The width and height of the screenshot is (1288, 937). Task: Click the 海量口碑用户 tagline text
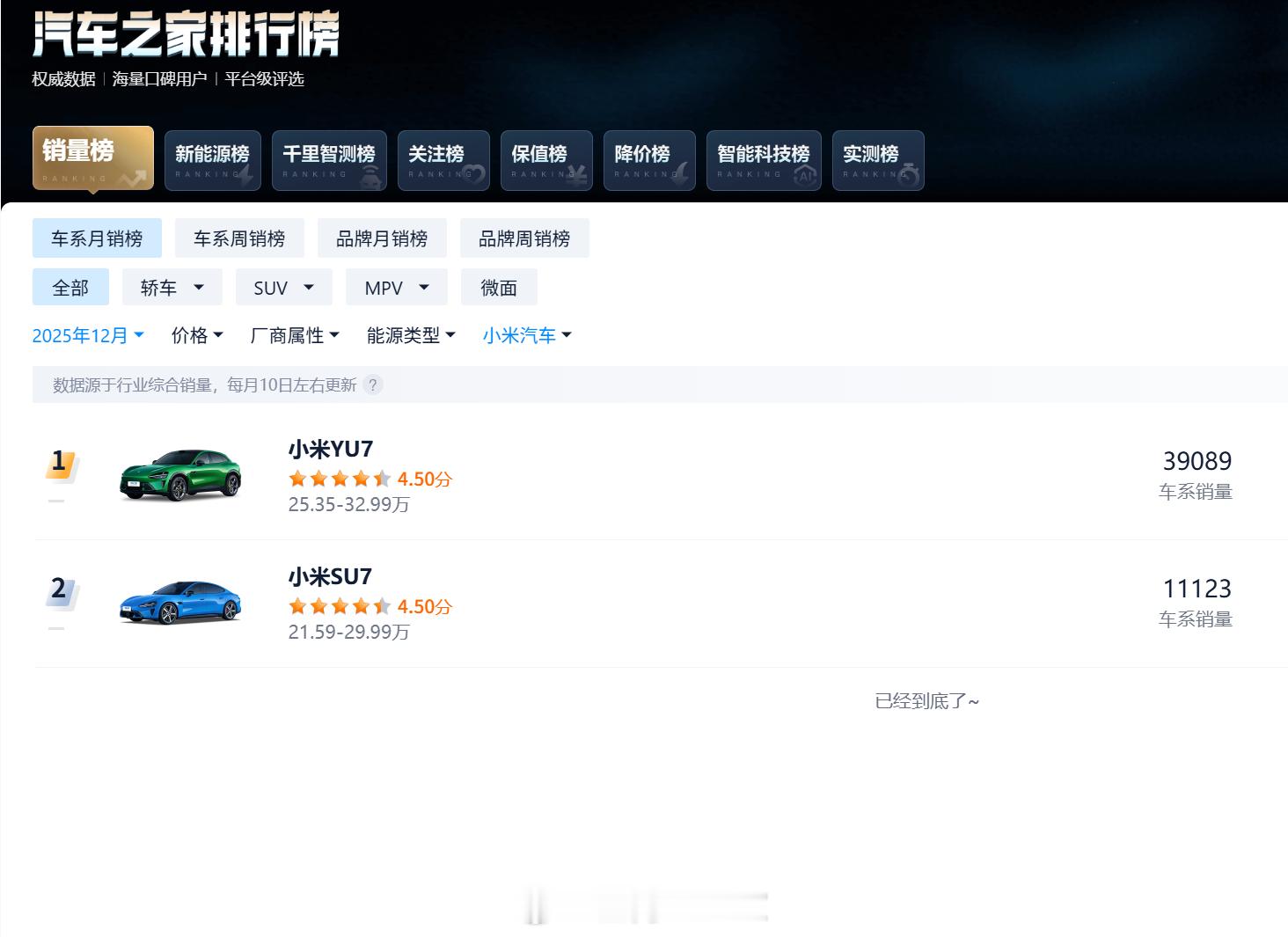[x=159, y=79]
